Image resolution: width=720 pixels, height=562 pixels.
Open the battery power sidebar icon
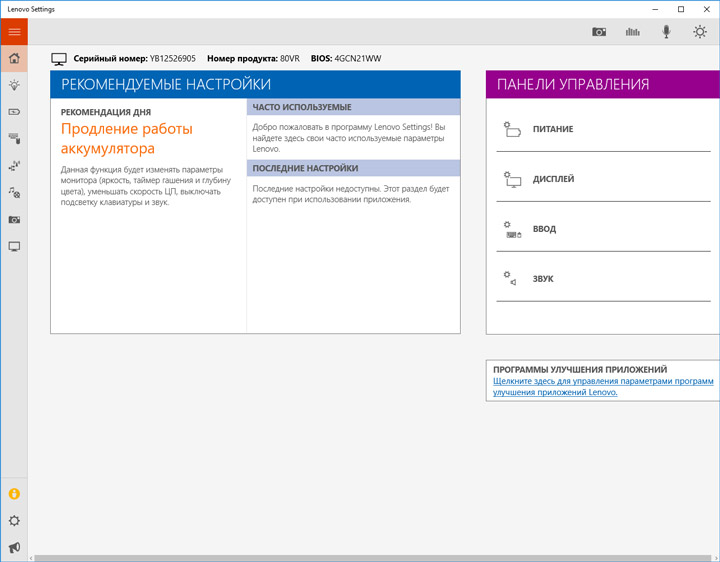coord(14,112)
